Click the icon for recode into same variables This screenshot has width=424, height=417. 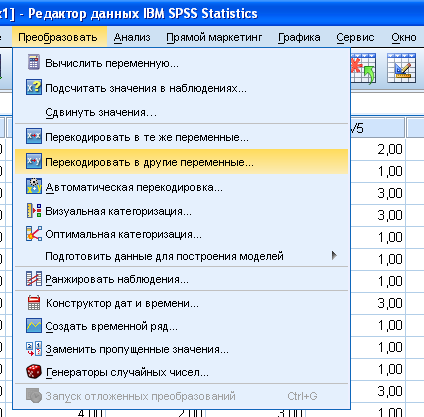pyautogui.click(x=34, y=137)
